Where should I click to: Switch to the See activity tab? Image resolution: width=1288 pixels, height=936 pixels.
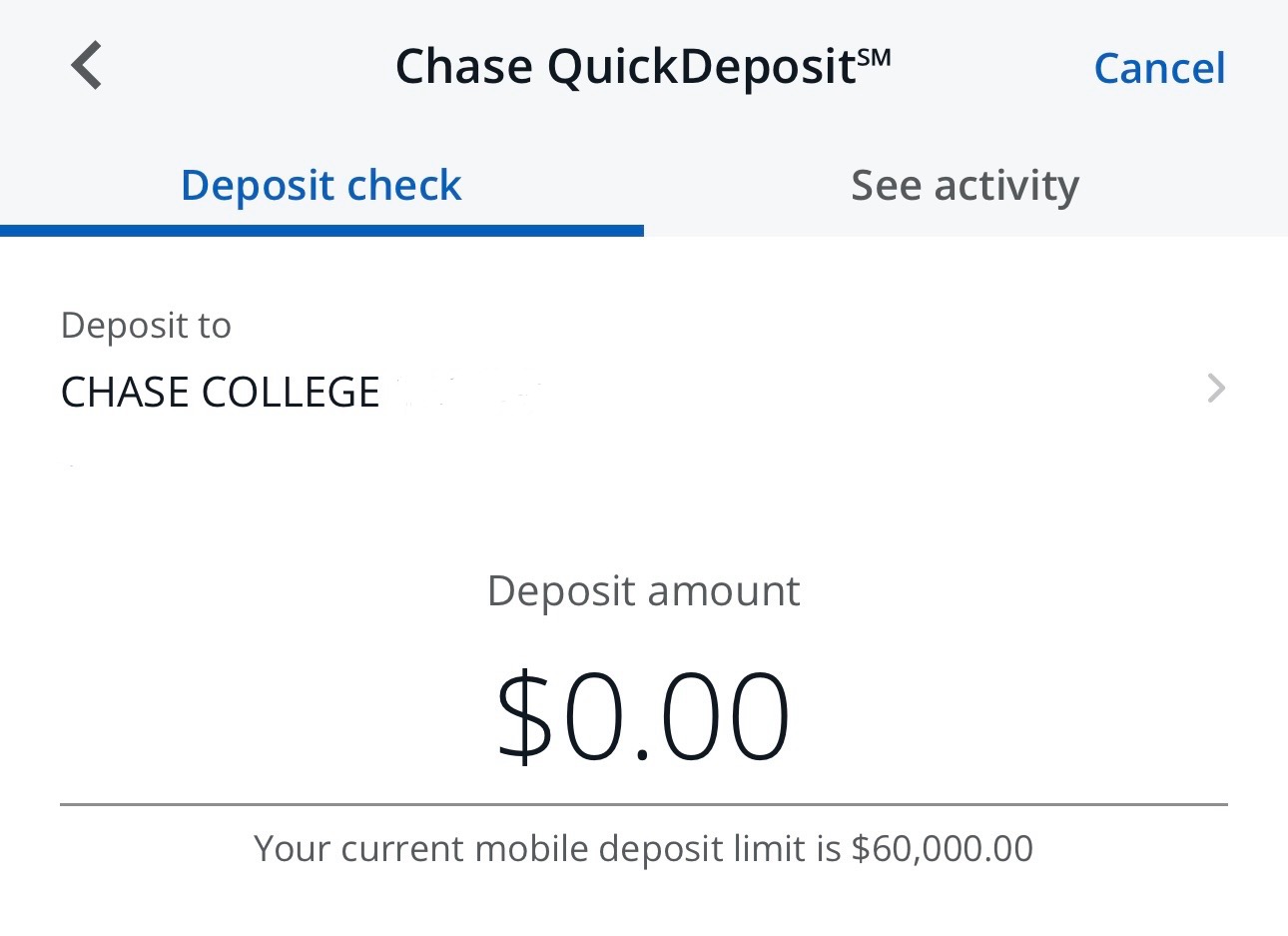[965, 186]
